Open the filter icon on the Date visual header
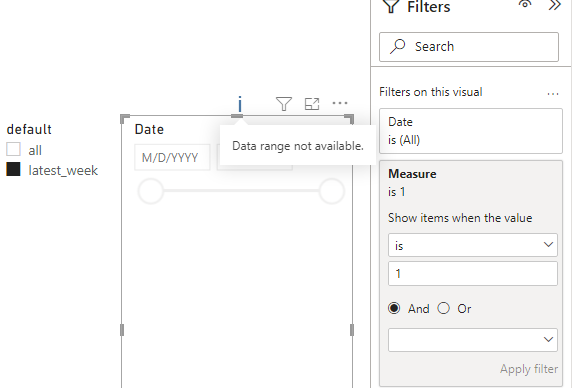The height and width of the screenshot is (388, 572). [284, 104]
